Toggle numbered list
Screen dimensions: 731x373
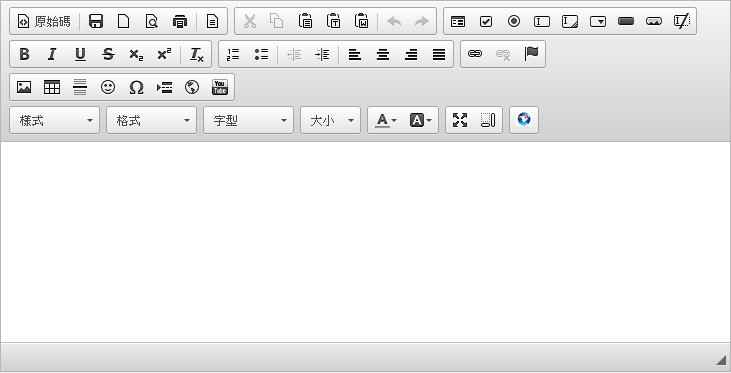(233, 55)
